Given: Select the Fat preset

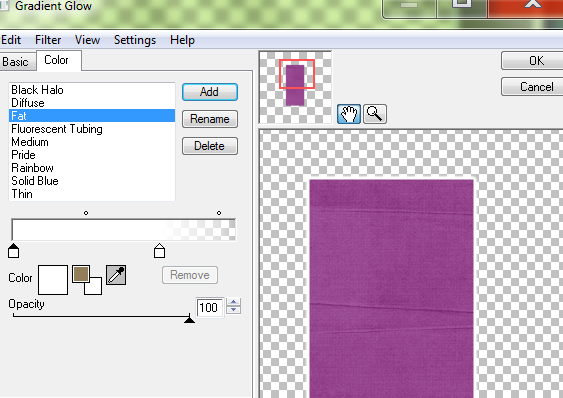Looking at the screenshot, I should 92,116.
